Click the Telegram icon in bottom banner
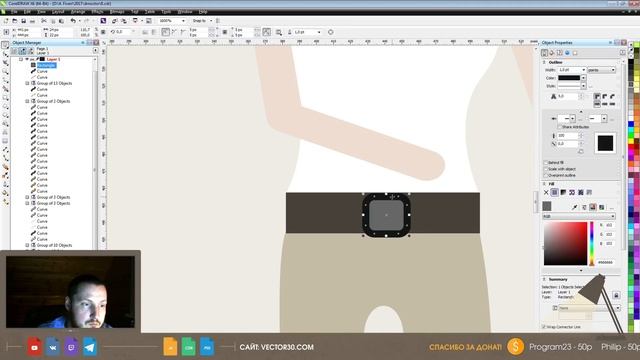 90,347
